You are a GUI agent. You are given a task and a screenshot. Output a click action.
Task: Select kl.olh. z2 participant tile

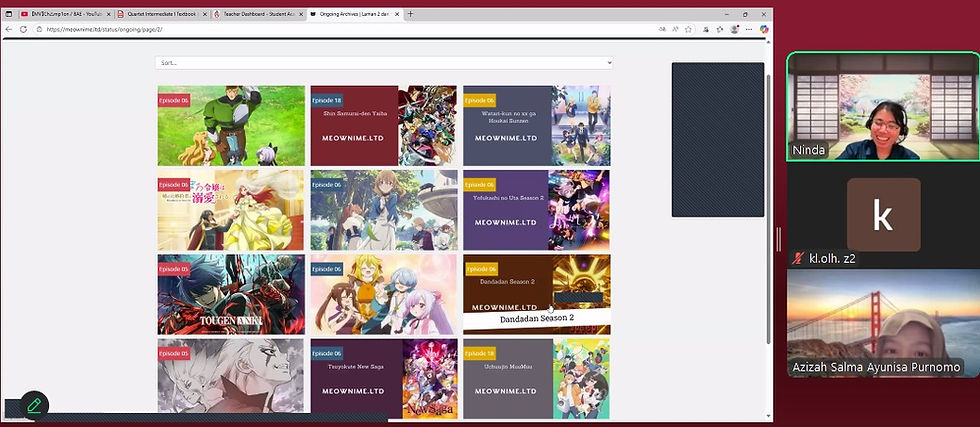point(883,214)
